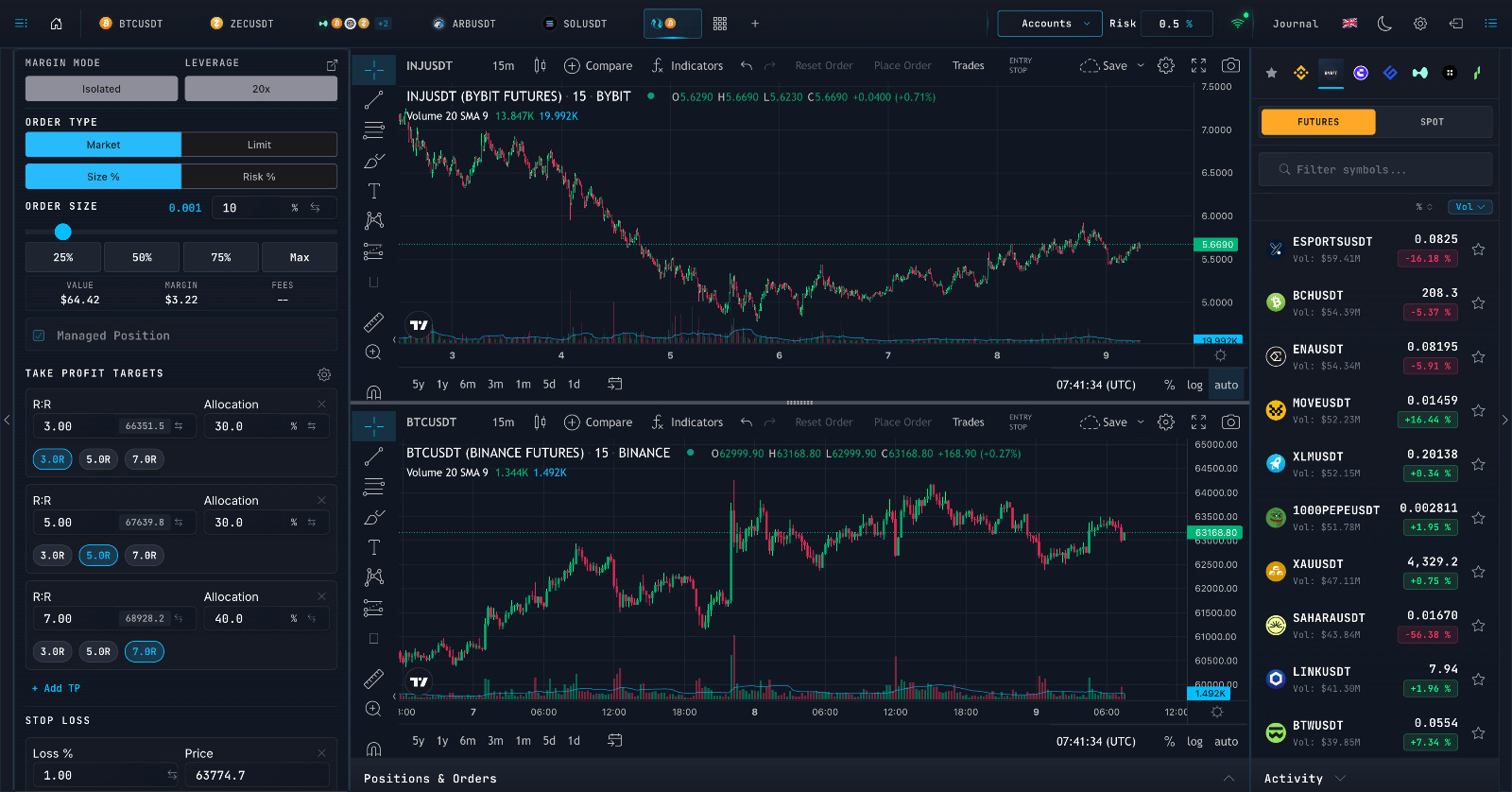Open Journal from the top bar
Viewport: 1512px width, 792px height.
[x=1295, y=24]
